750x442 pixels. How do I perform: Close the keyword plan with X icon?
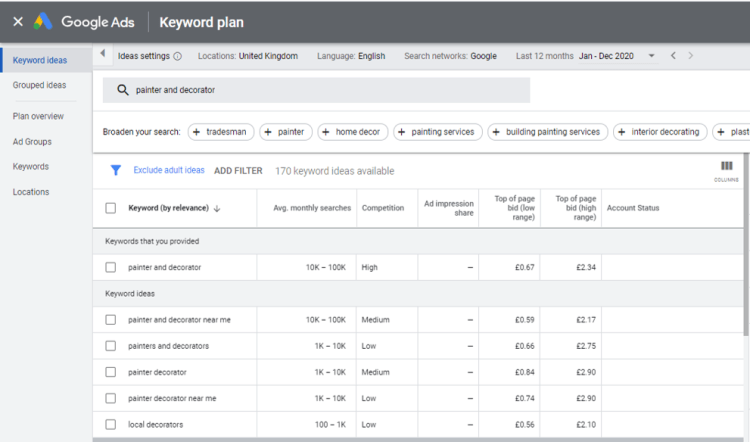pos(18,21)
